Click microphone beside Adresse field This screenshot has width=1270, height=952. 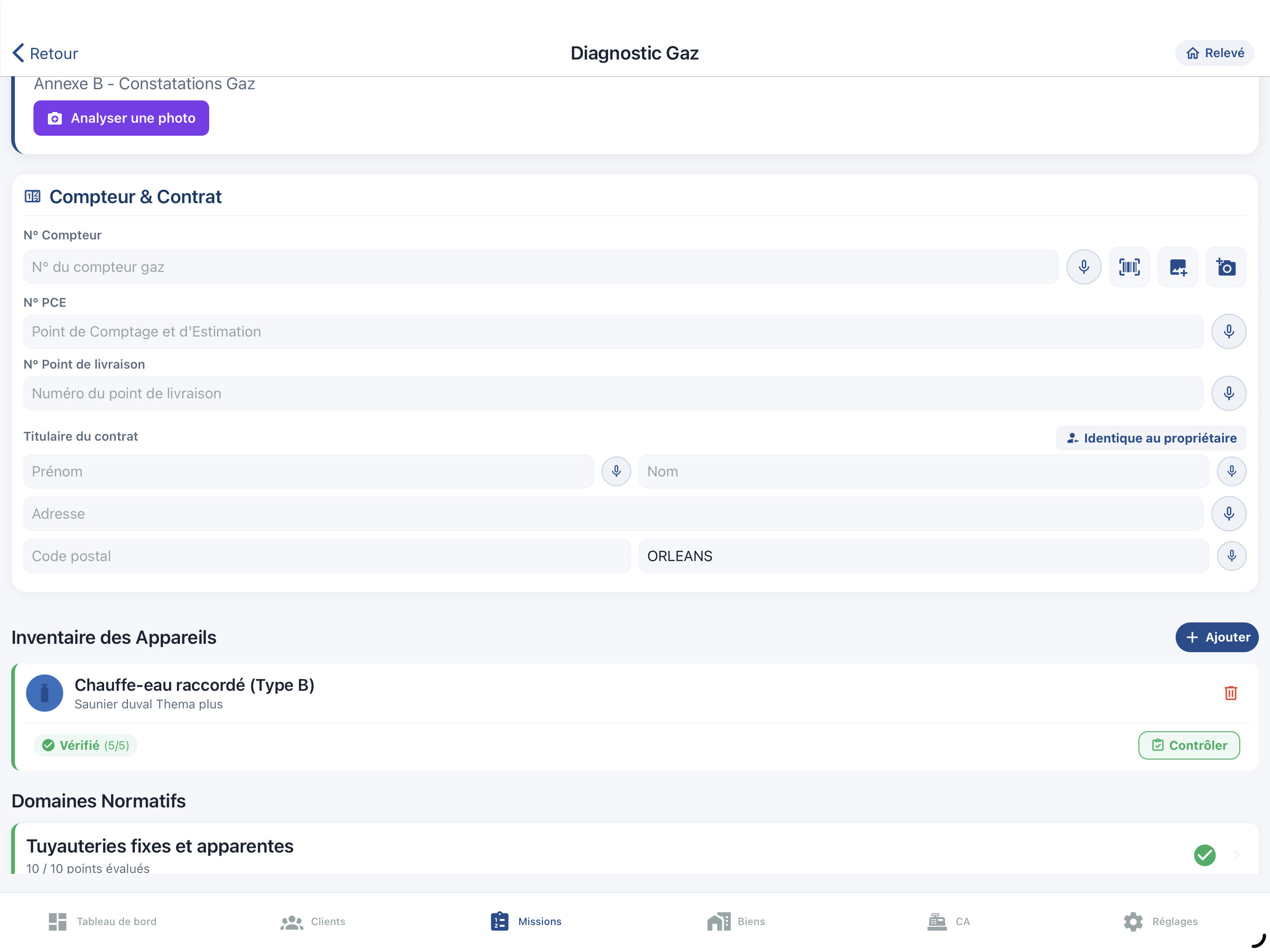click(1228, 513)
